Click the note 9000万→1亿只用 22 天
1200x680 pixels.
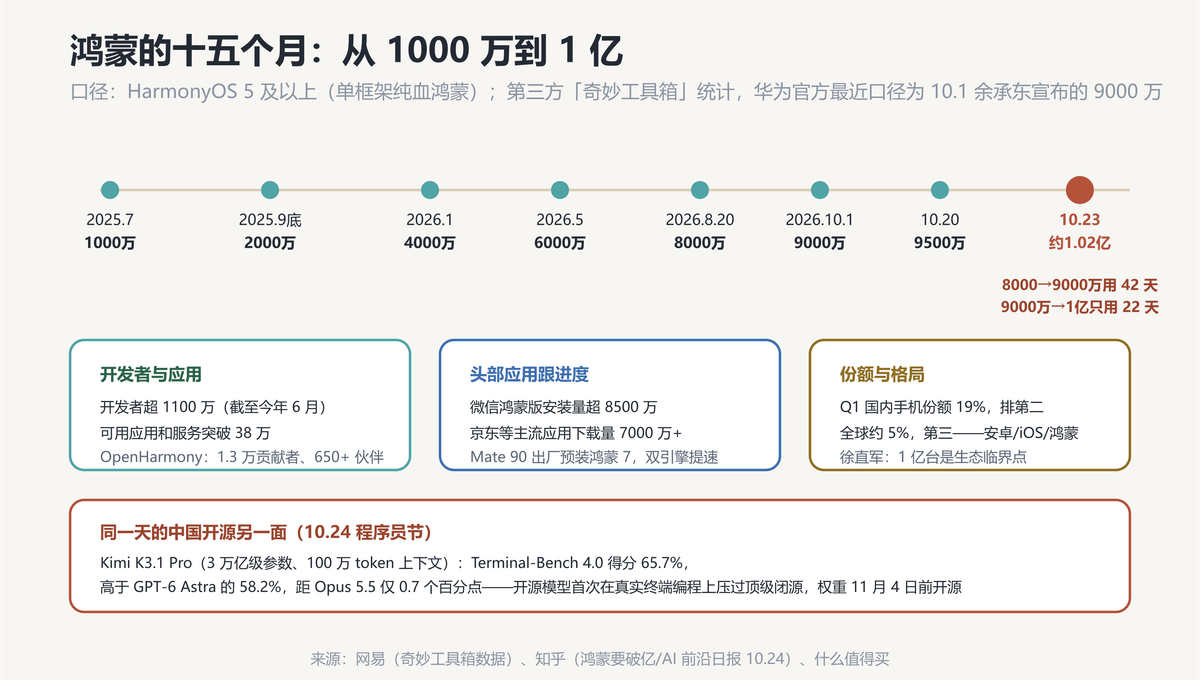tap(1079, 307)
